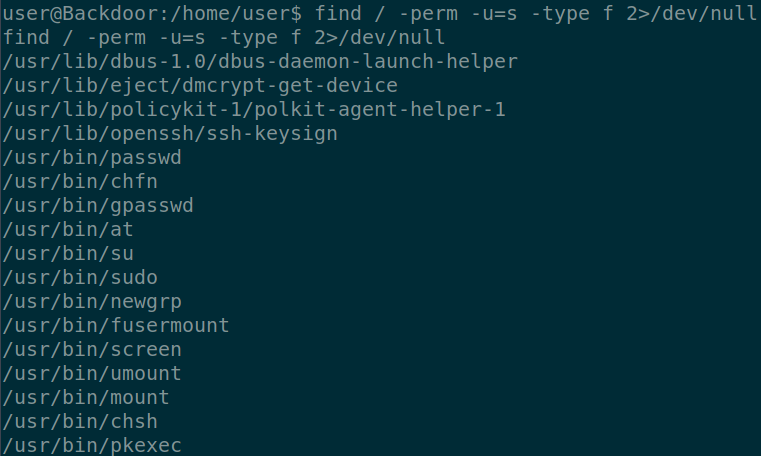Select the /usr/bin/chfn line
The height and width of the screenshot is (456, 761).
[x=80, y=181]
